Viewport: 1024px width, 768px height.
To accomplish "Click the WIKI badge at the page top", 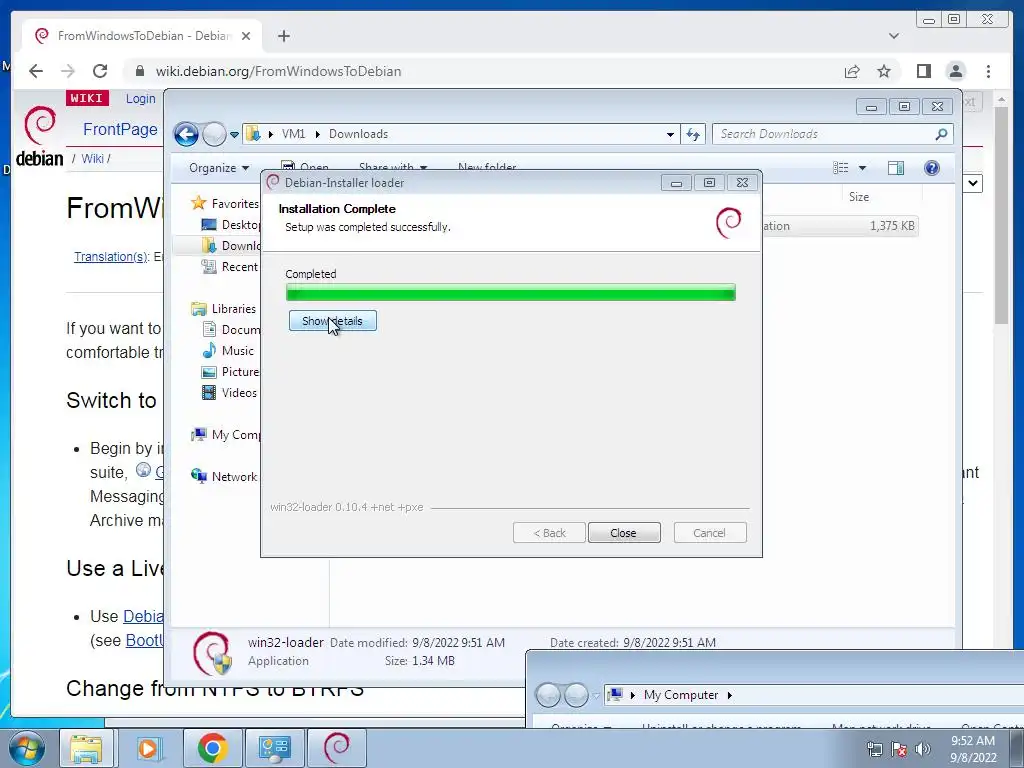I will pos(87,99).
